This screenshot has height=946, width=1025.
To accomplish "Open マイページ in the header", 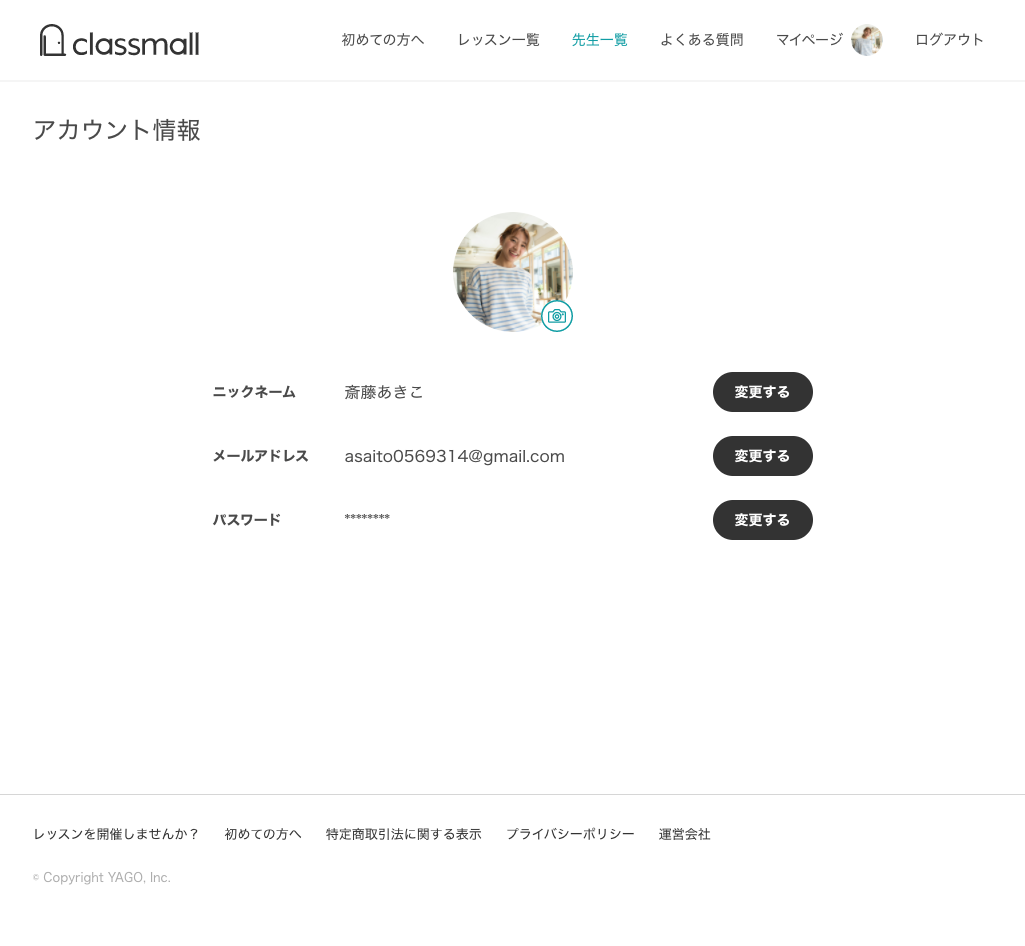I will [x=809, y=40].
